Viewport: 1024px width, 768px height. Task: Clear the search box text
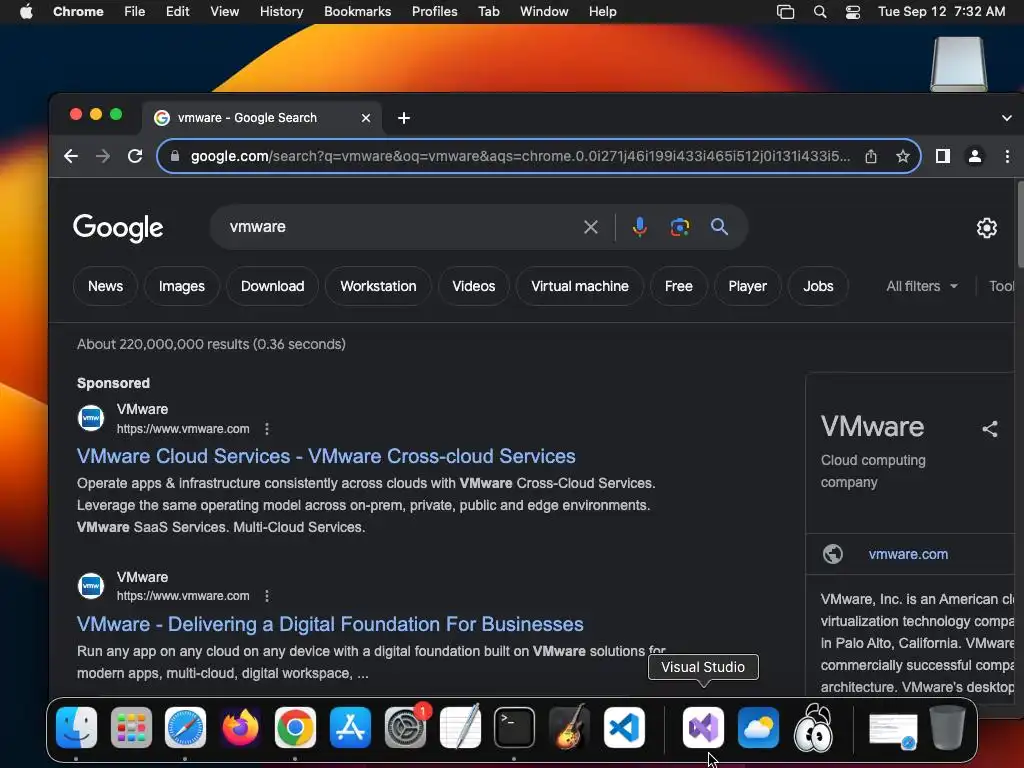coord(590,227)
